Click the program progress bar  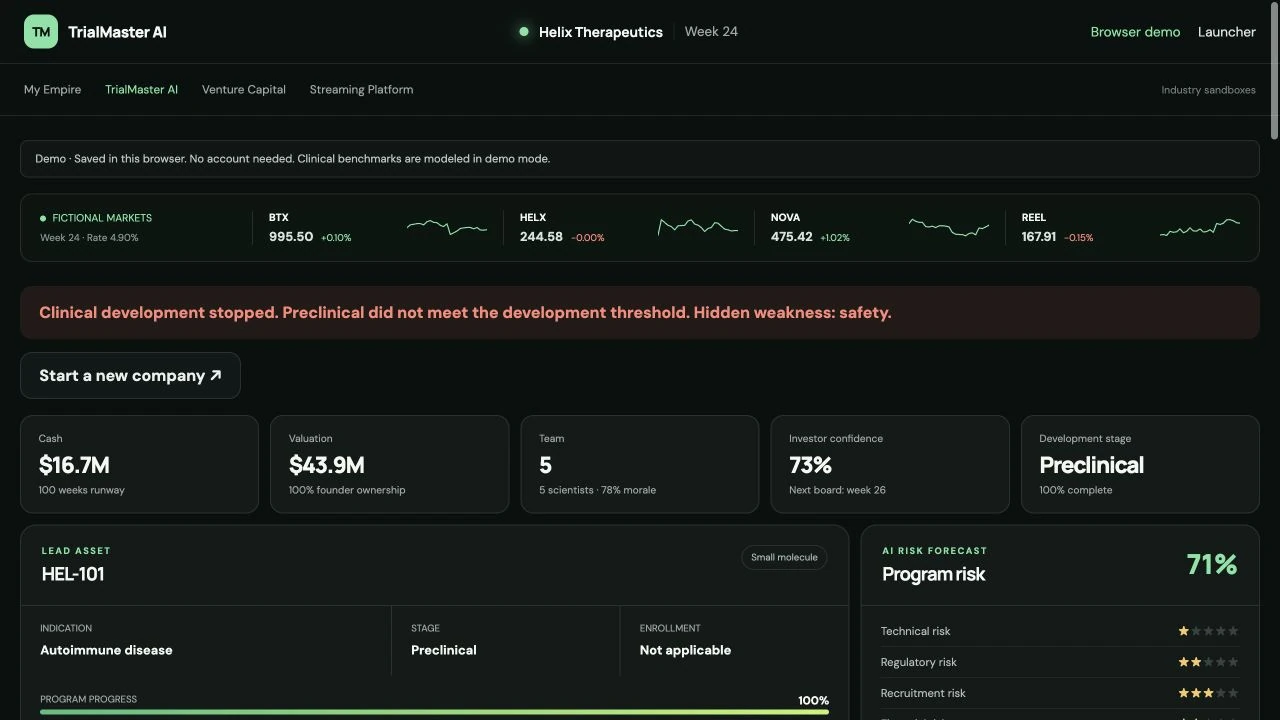coord(434,712)
